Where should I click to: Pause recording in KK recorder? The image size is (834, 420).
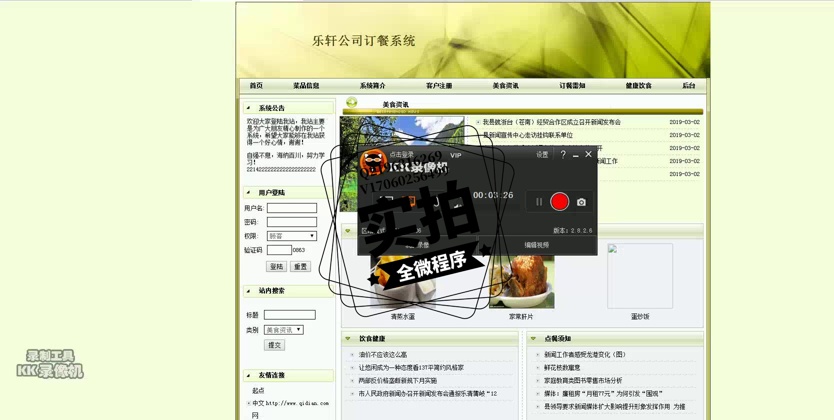[x=539, y=202]
